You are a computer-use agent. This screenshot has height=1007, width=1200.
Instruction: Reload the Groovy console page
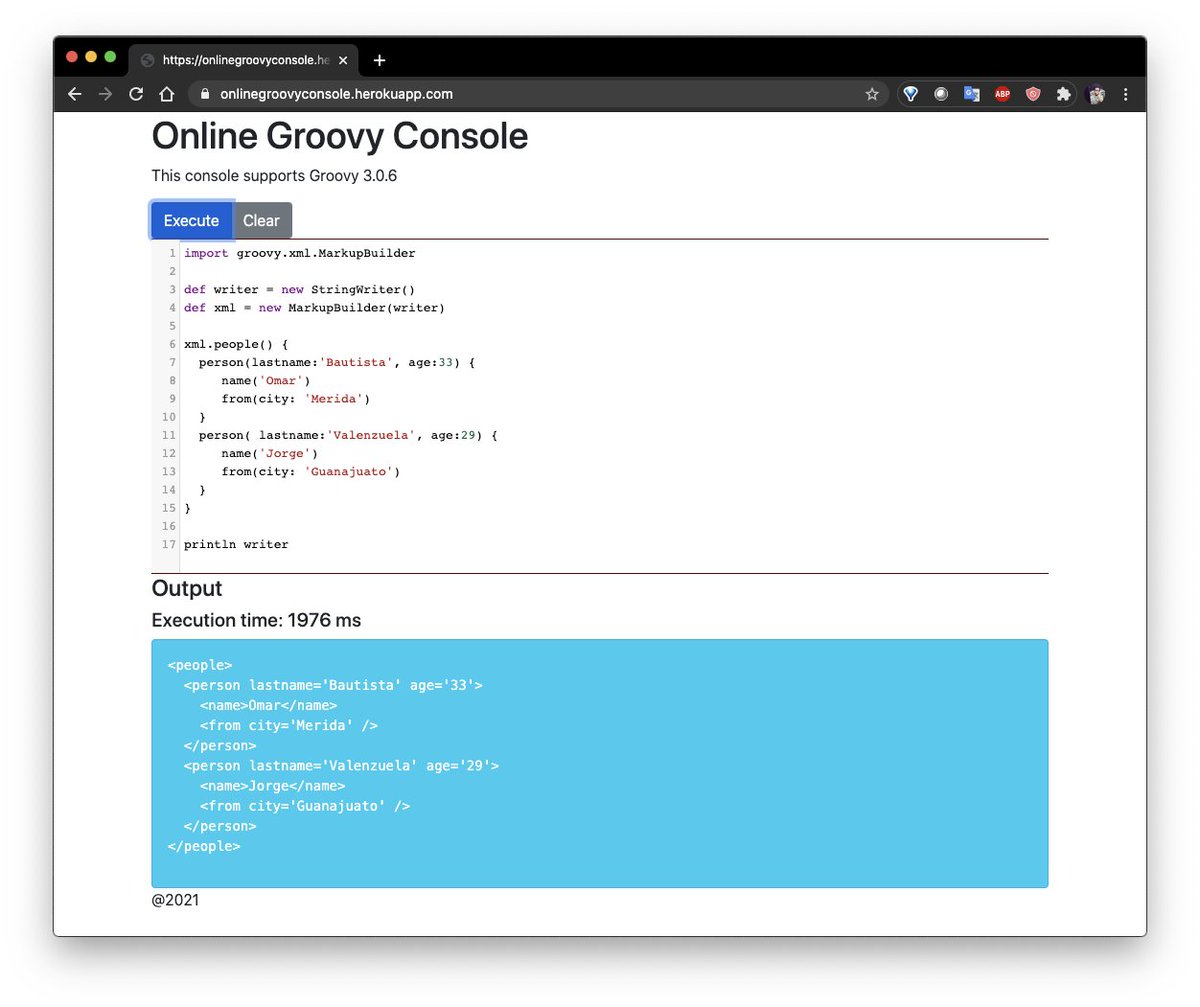136,93
